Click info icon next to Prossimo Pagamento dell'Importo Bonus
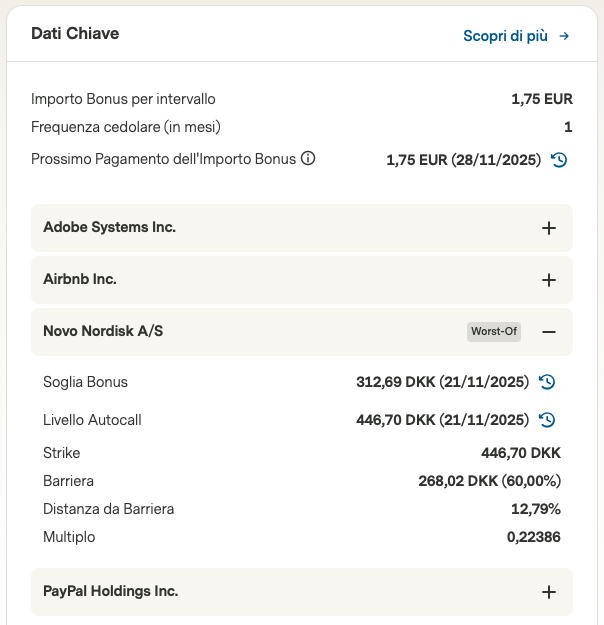This screenshot has height=625, width=604. [308, 159]
